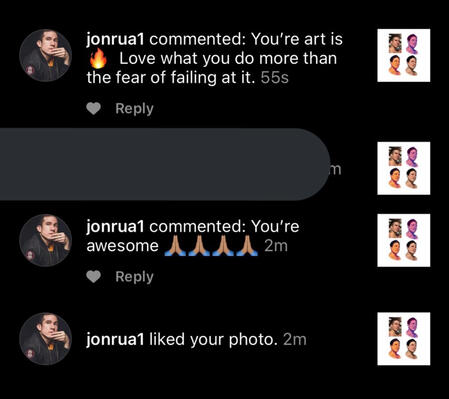Open jonrua1 username in liked photo notification
Screen dimensions: 449x399
coord(115,340)
